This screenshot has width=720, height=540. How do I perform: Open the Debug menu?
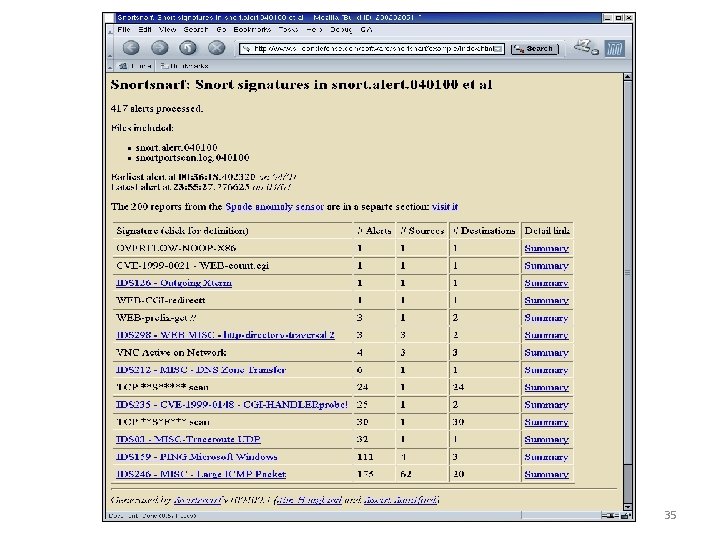[341, 29]
